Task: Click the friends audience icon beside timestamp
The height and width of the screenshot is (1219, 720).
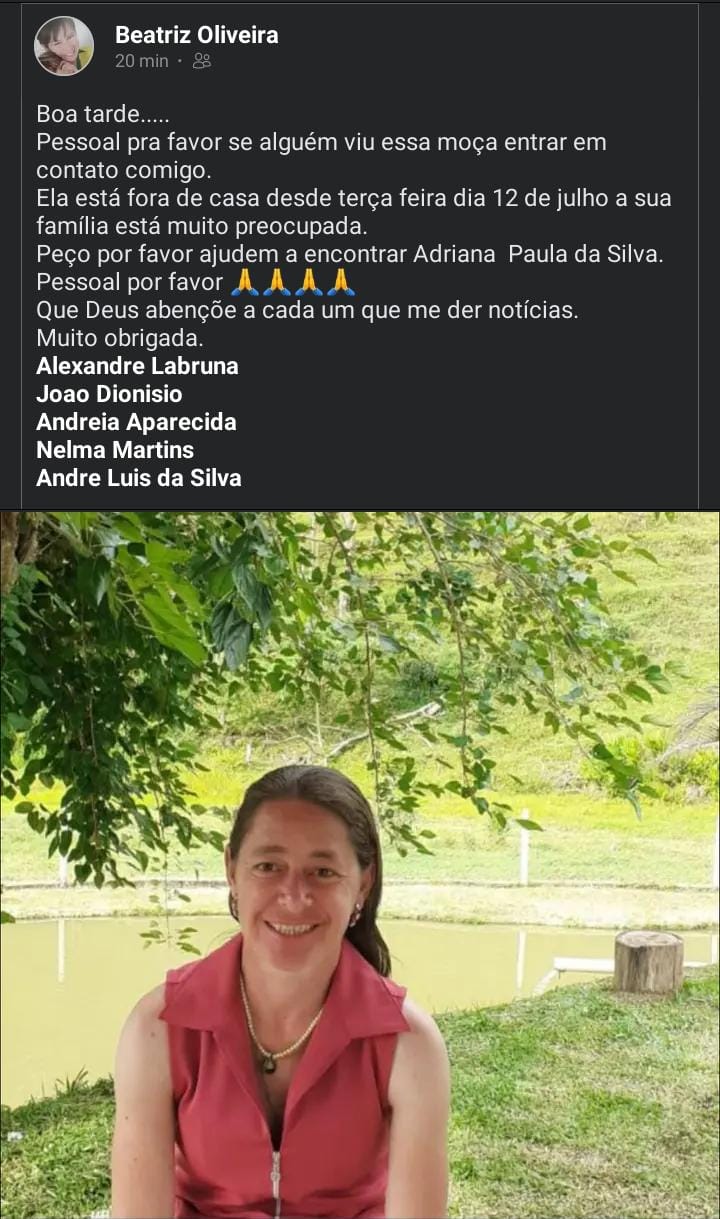Action: (202, 61)
